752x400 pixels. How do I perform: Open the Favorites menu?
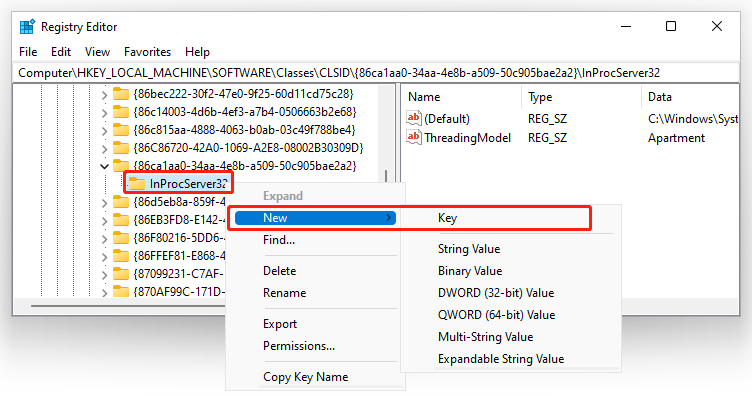(147, 52)
